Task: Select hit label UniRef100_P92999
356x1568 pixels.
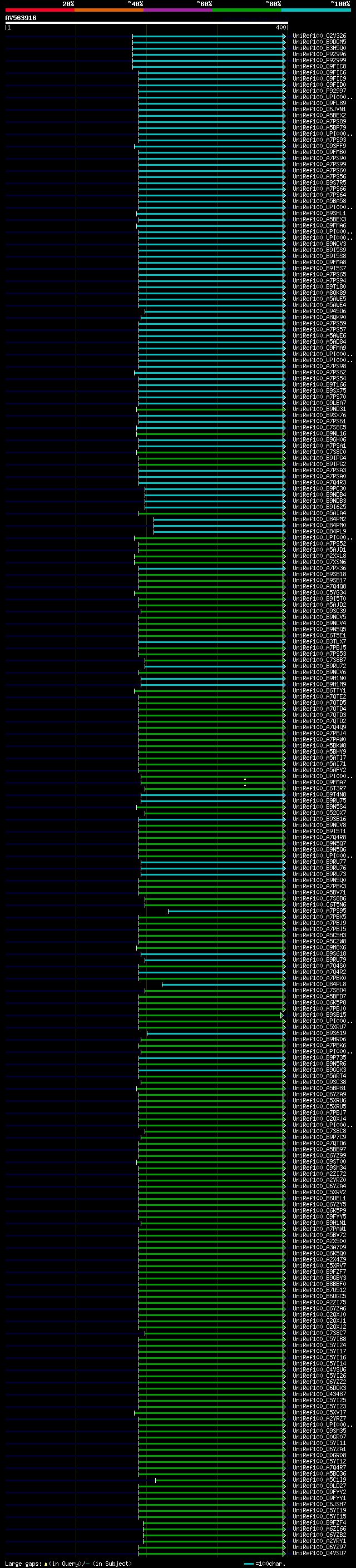Action: click(x=319, y=60)
